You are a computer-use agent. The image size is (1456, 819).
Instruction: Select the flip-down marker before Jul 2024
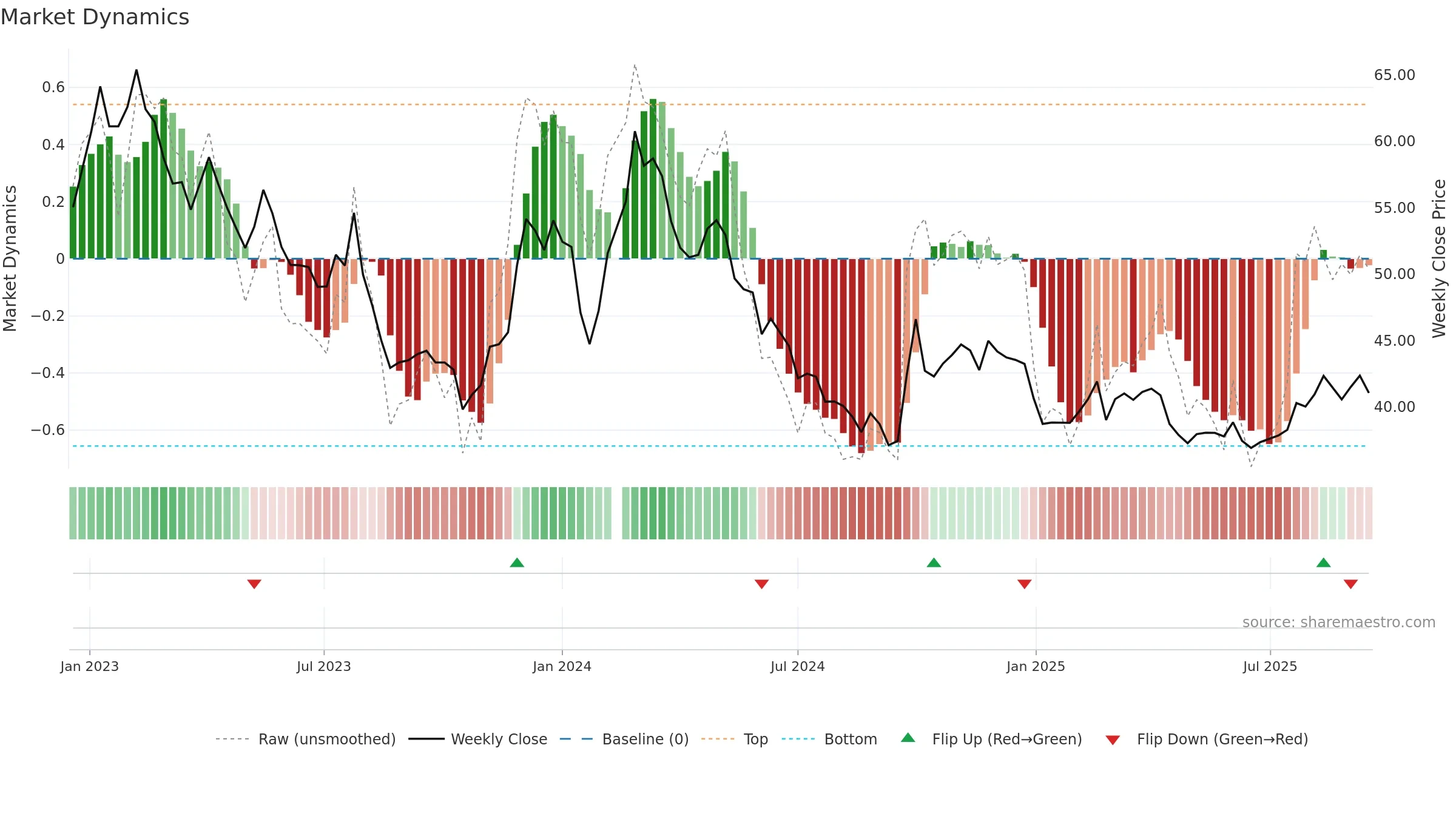coord(761,584)
